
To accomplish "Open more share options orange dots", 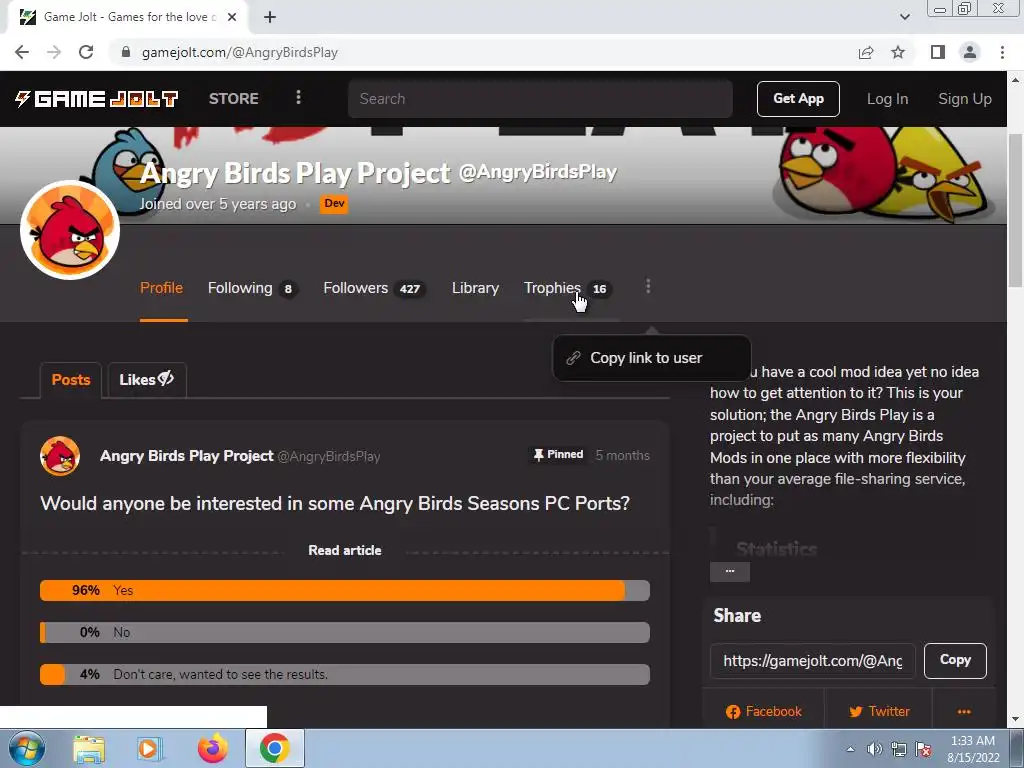I will click(x=964, y=711).
